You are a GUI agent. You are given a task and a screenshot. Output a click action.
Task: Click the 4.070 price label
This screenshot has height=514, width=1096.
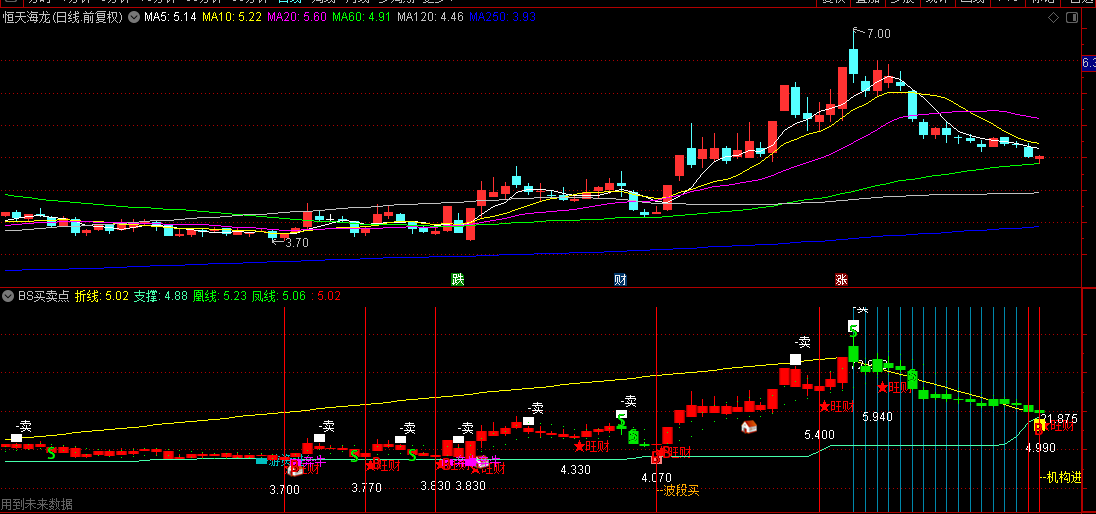(x=656, y=478)
